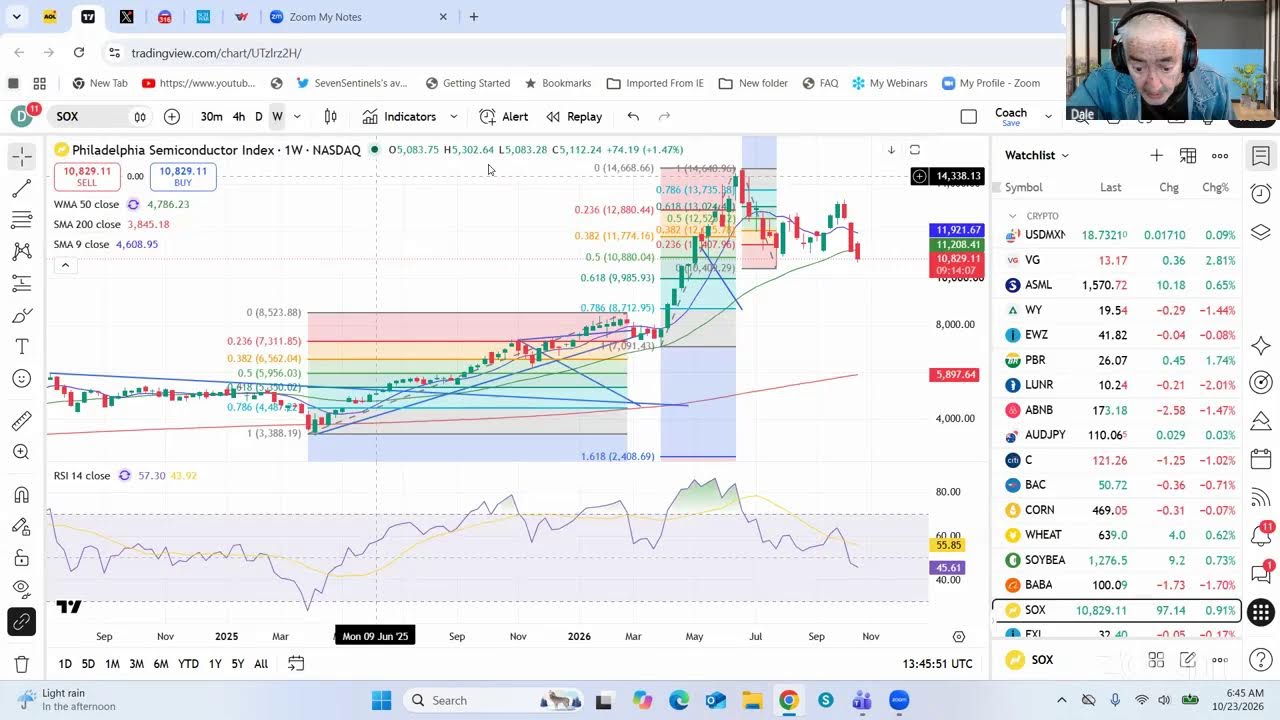The height and width of the screenshot is (720, 1280).
Task: Open the Fibonacci retracement tools
Action: 21,220
